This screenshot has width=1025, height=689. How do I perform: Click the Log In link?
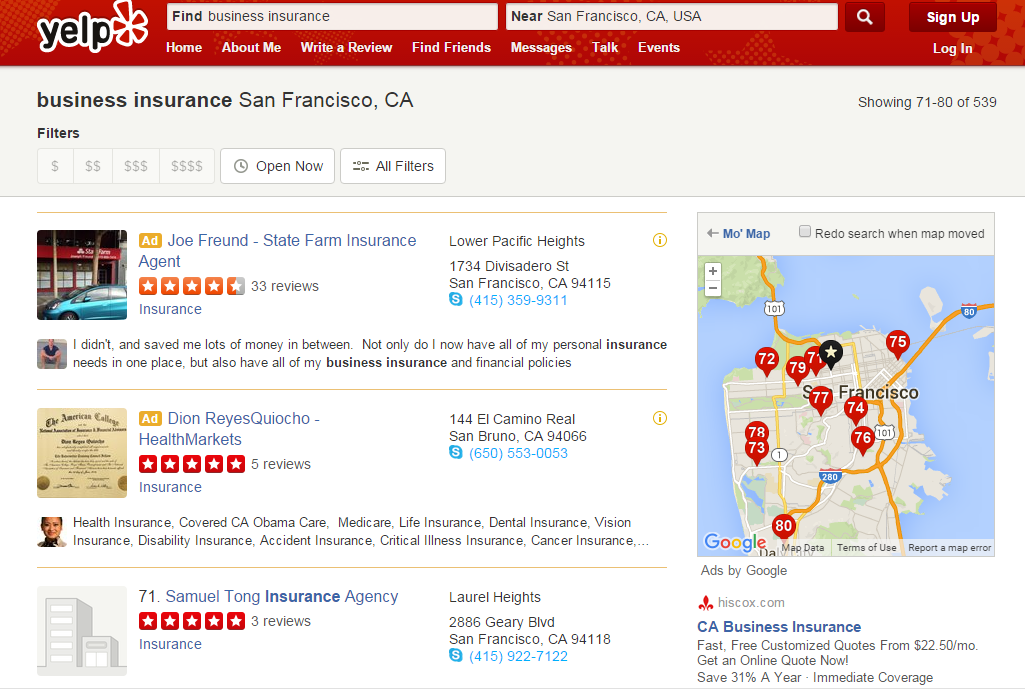(x=952, y=48)
